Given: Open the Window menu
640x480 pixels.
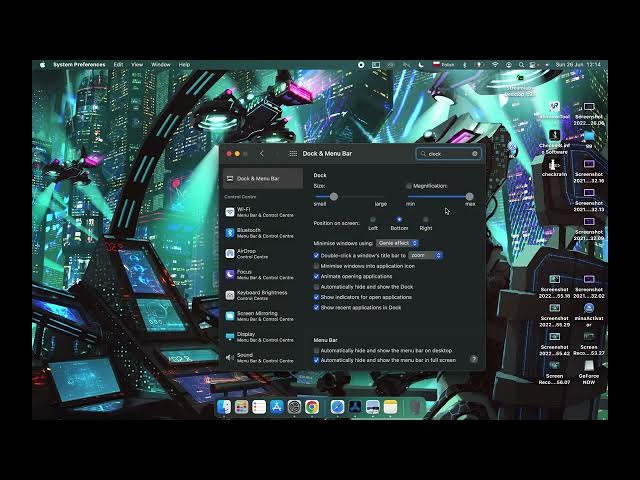Looking at the screenshot, I should (x=161, y=64).
